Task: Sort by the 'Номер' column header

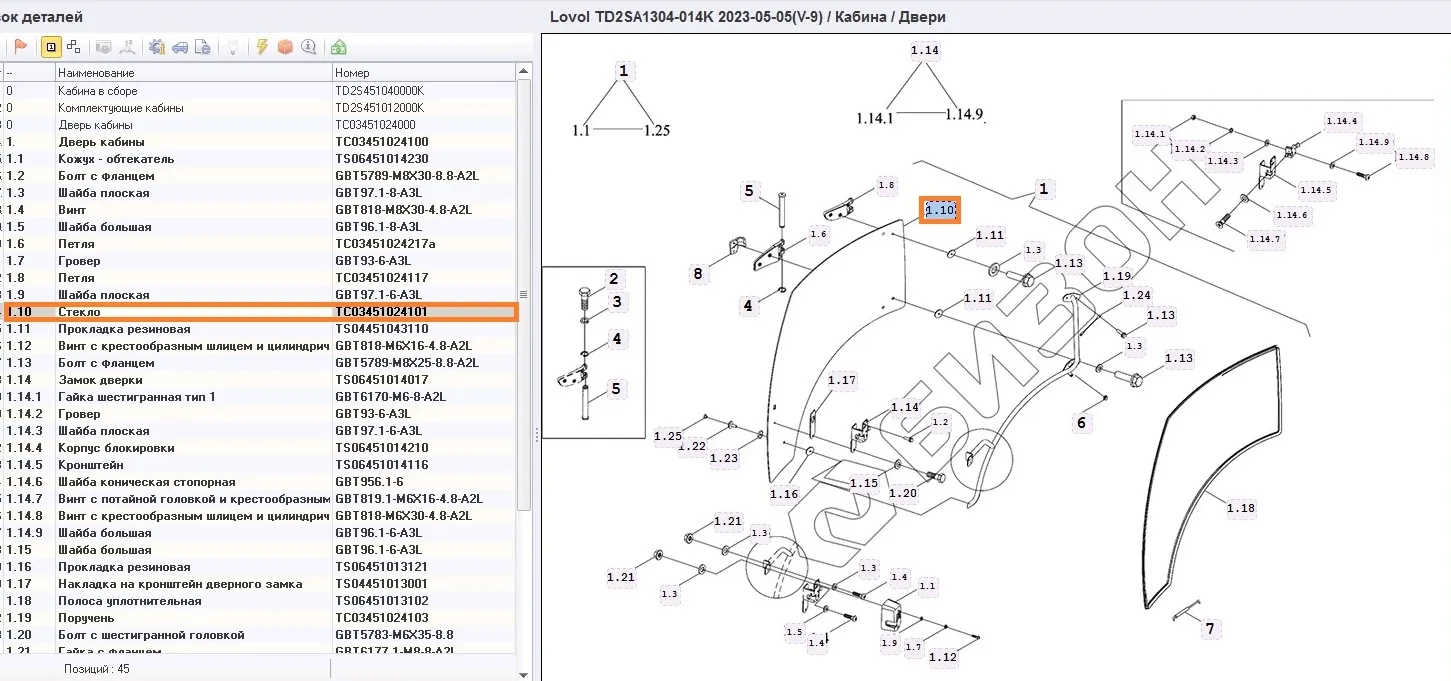Action: (x=424, y=73)
